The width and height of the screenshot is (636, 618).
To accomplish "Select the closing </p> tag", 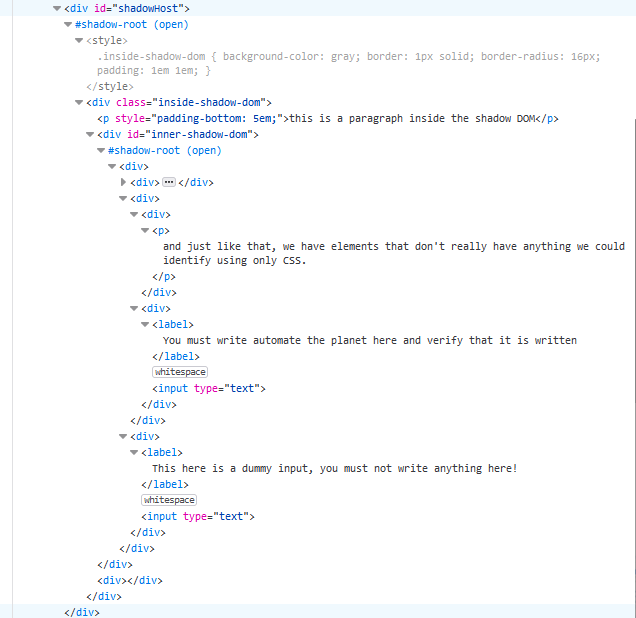I will (164, 277).
